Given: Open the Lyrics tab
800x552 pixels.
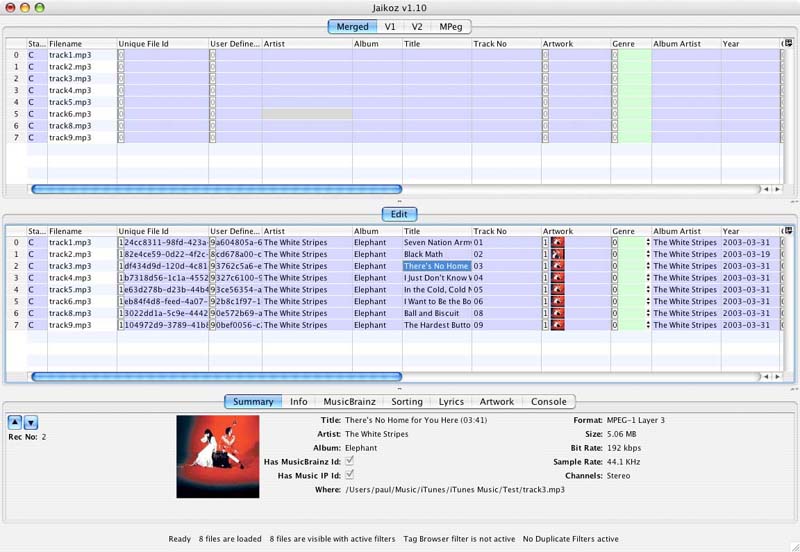Looking at the screenshot, I should 451,402.
